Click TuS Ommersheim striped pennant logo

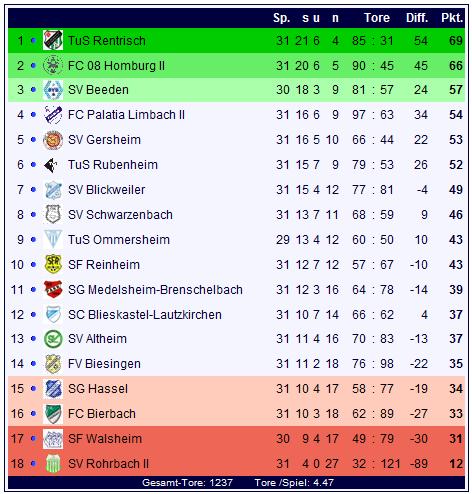[53, 239]
